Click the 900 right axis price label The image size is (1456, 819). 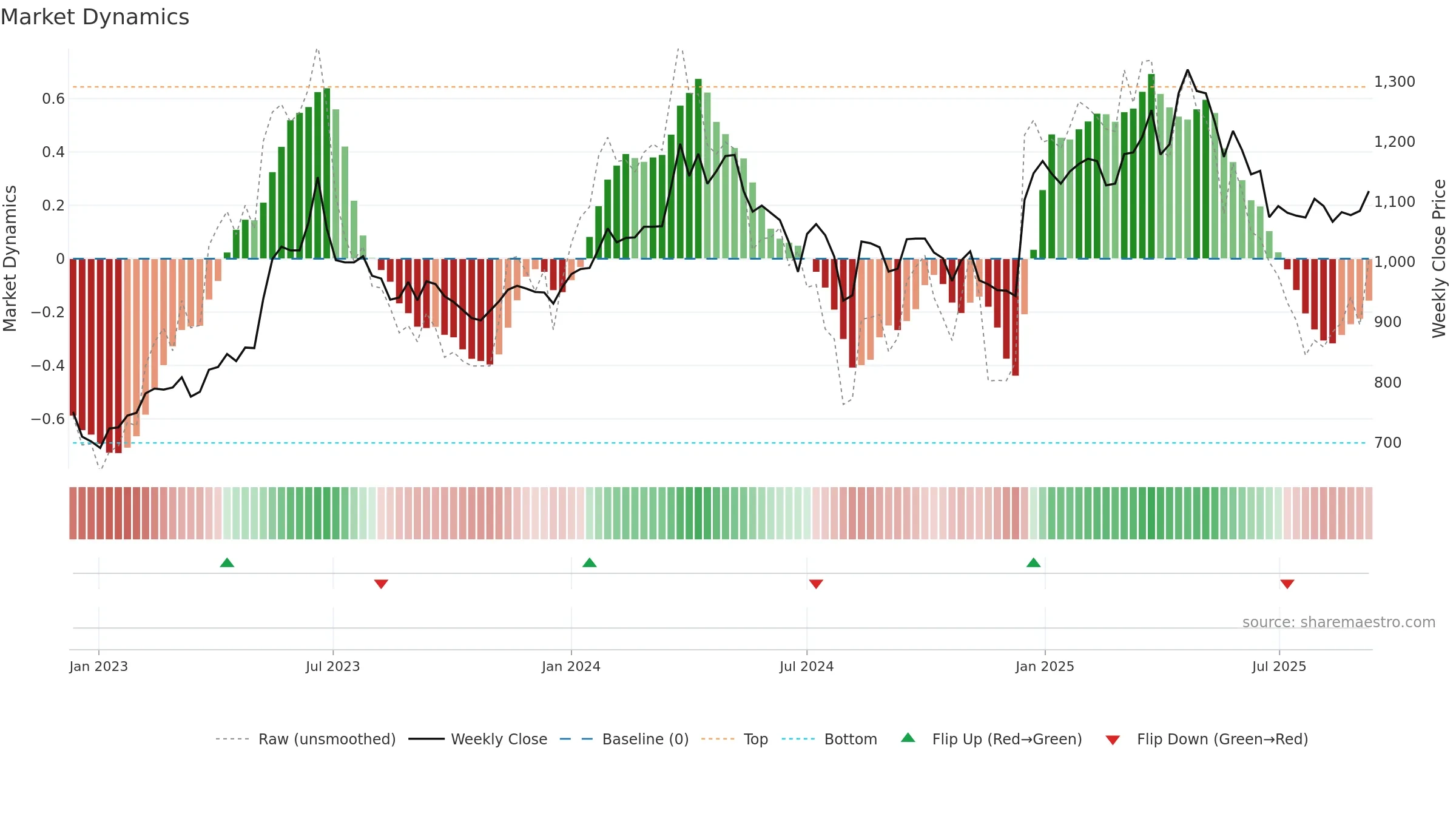point(1388,322)
